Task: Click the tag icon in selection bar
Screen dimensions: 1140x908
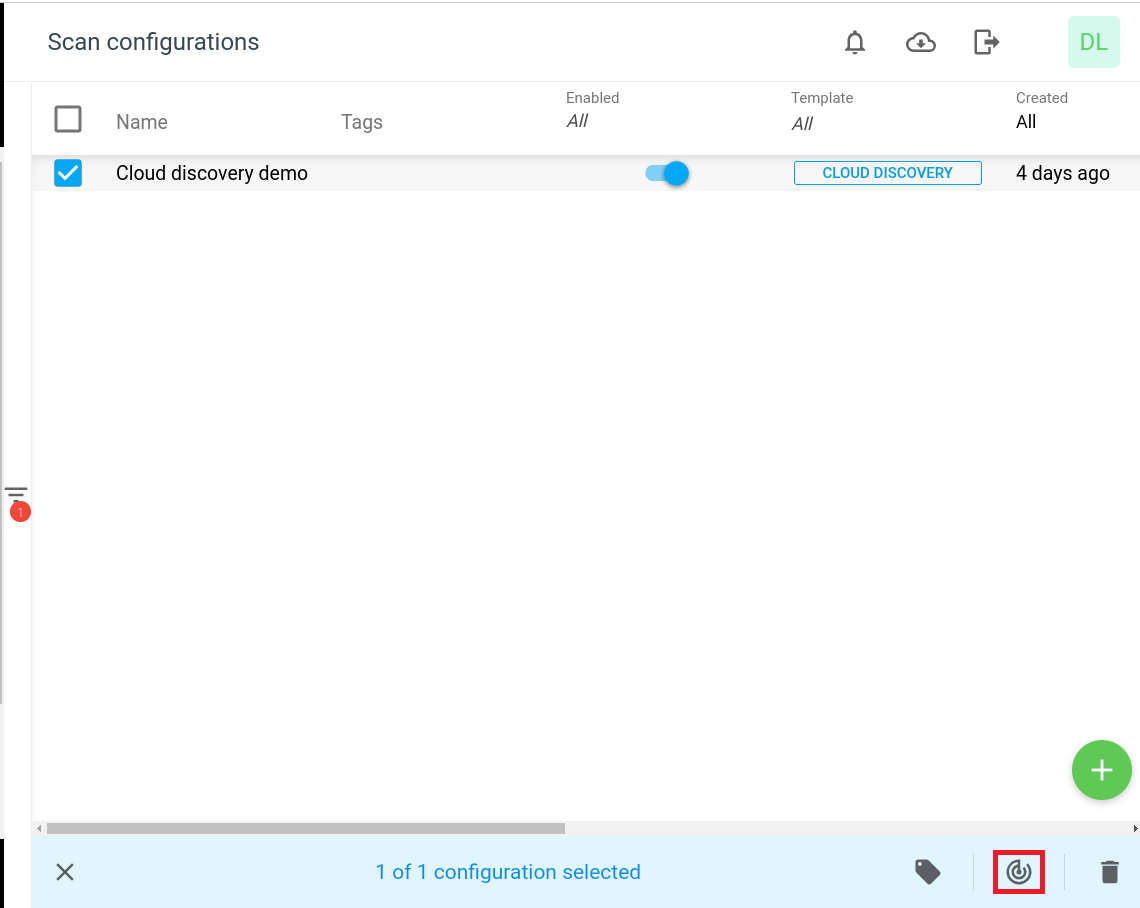Action: 928,872
